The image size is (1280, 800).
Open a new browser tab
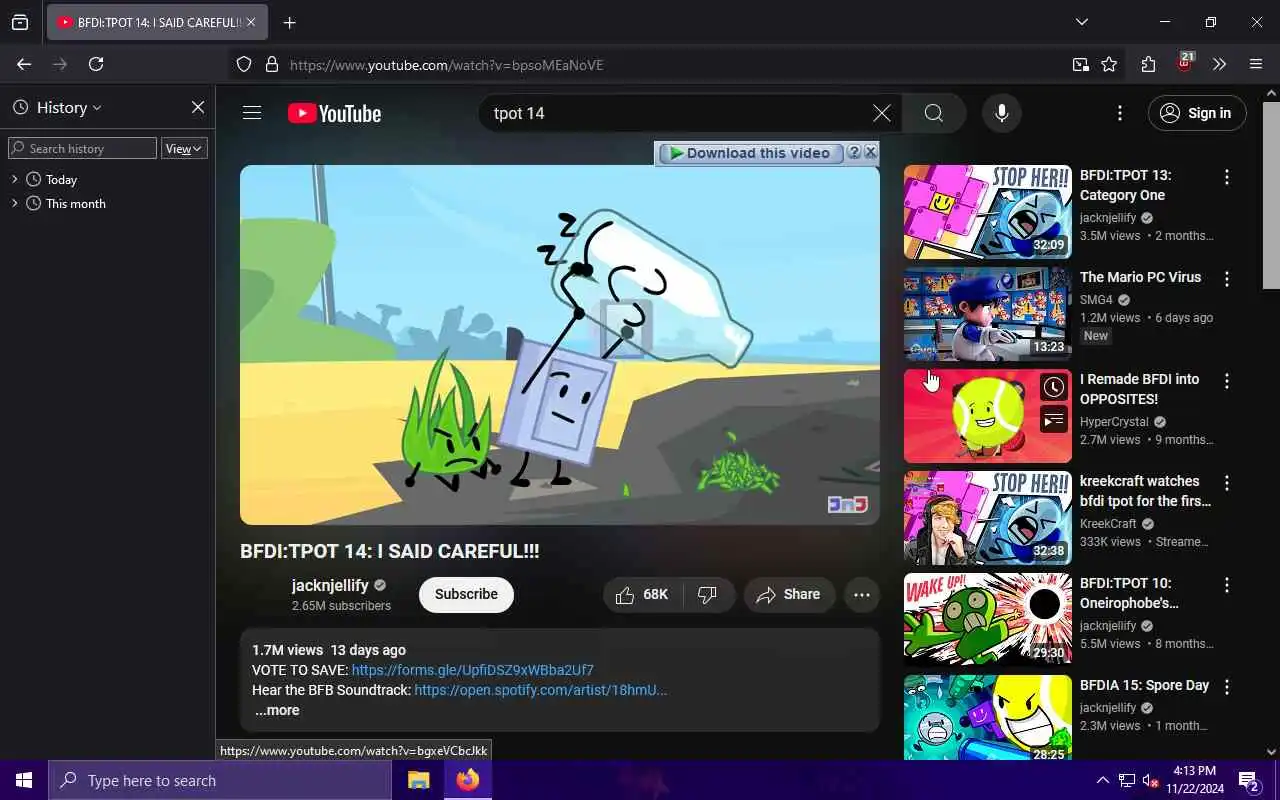click(290, 22)
